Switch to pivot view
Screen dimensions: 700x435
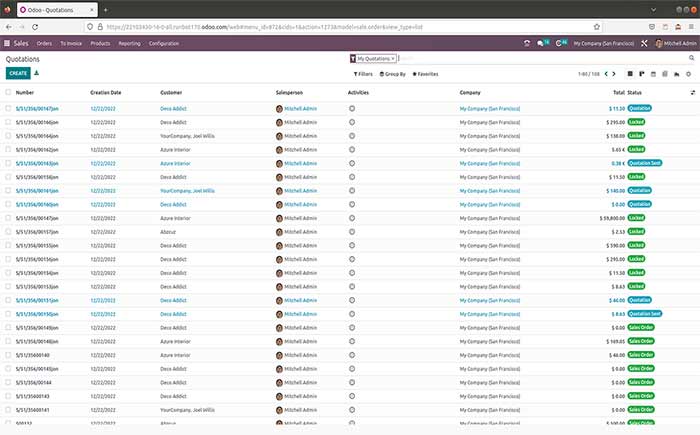click(x=665, y=74)
